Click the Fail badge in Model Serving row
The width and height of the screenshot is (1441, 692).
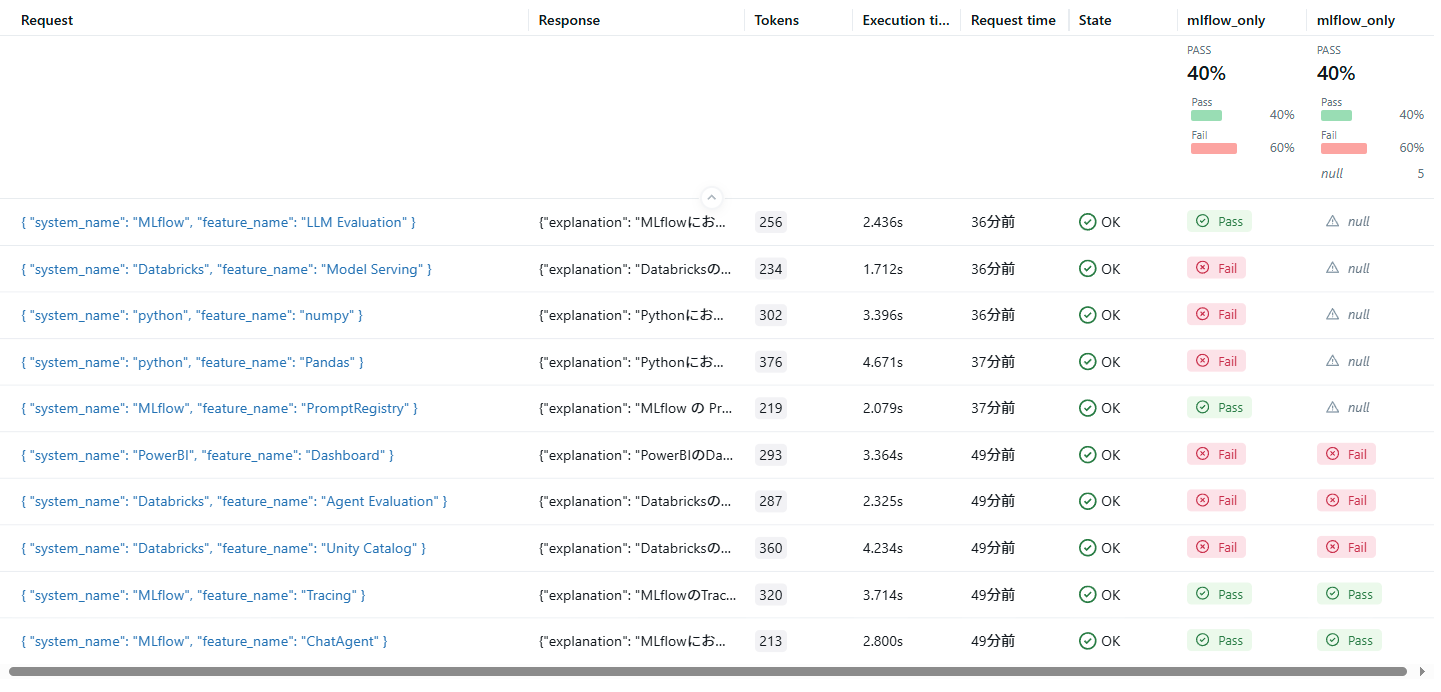[1216, 268]
